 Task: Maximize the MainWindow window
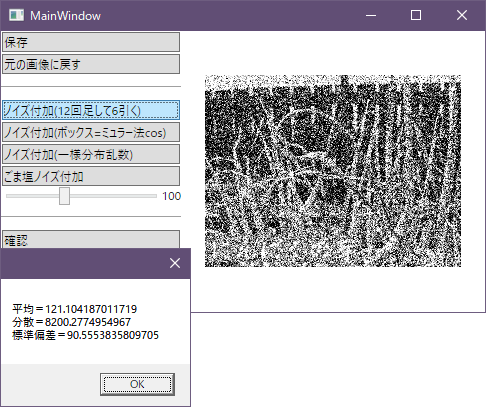416,15
